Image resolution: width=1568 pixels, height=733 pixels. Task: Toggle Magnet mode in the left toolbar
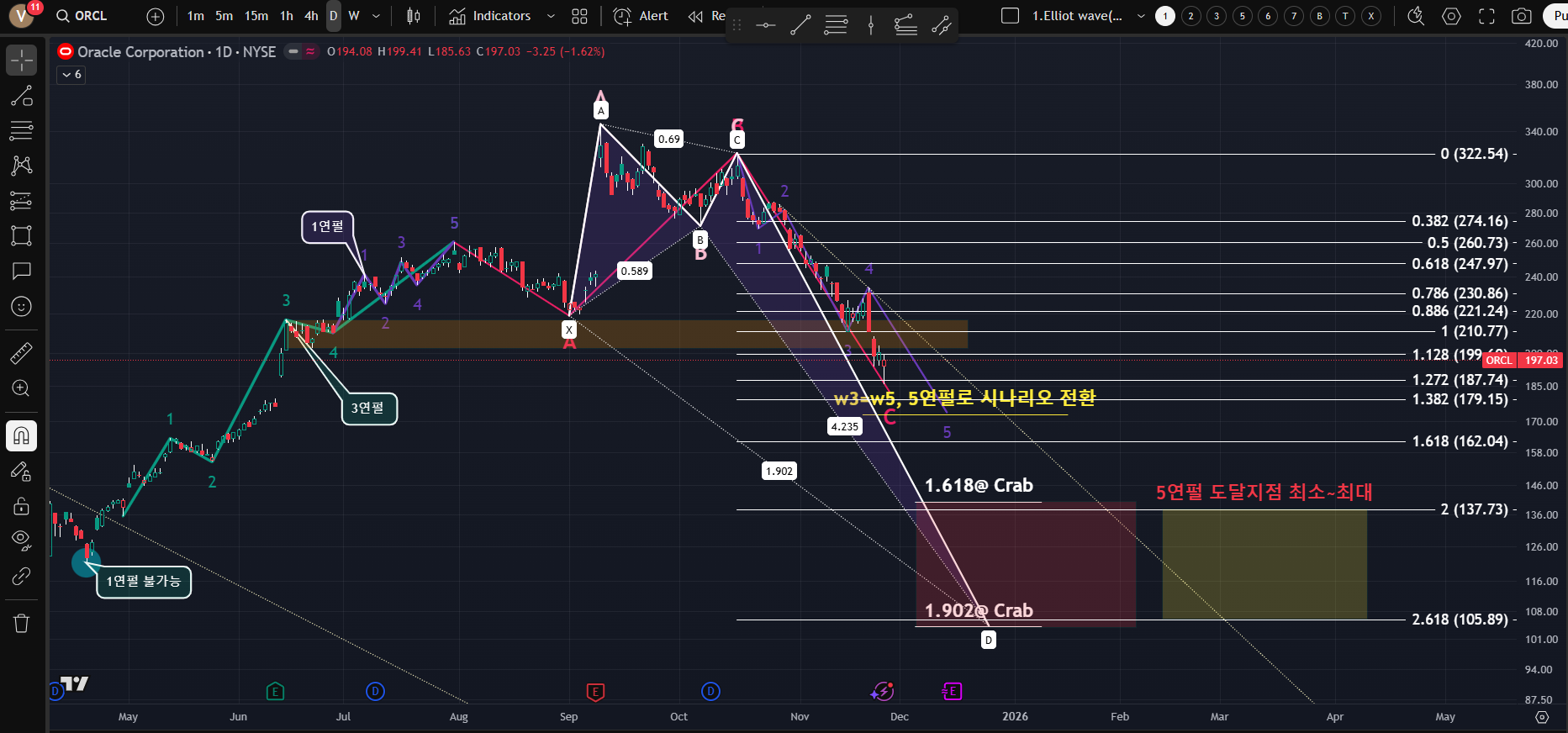coord(21,435)
